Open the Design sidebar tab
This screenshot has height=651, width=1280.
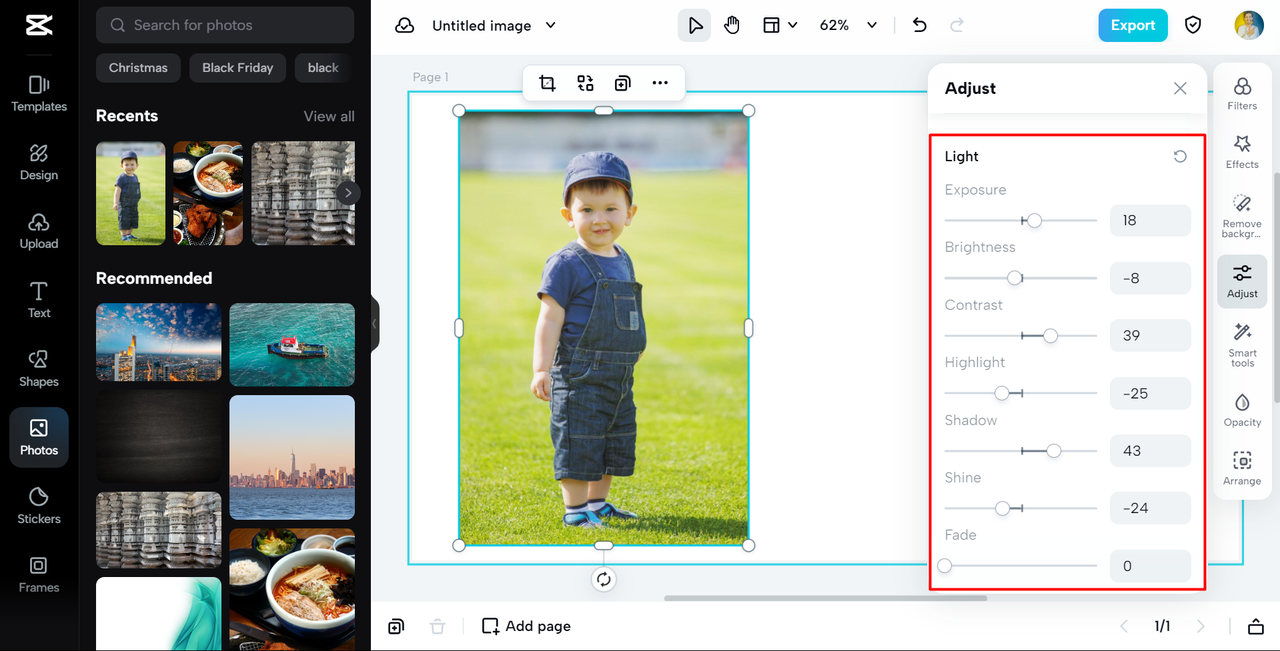coord(39,162)
